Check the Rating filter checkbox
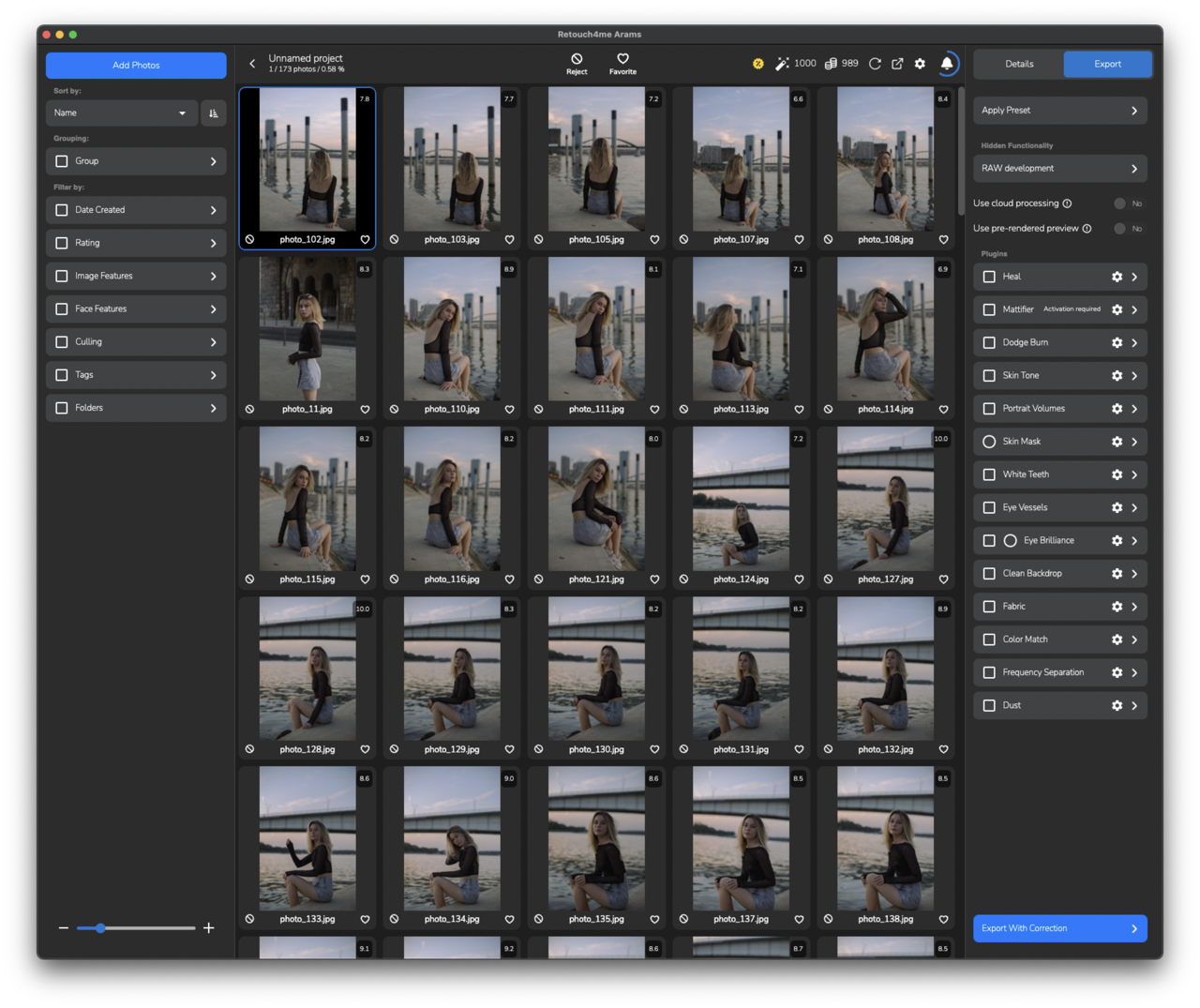This screenshot has width=1200, height=1008. click(x=62, y=243)
